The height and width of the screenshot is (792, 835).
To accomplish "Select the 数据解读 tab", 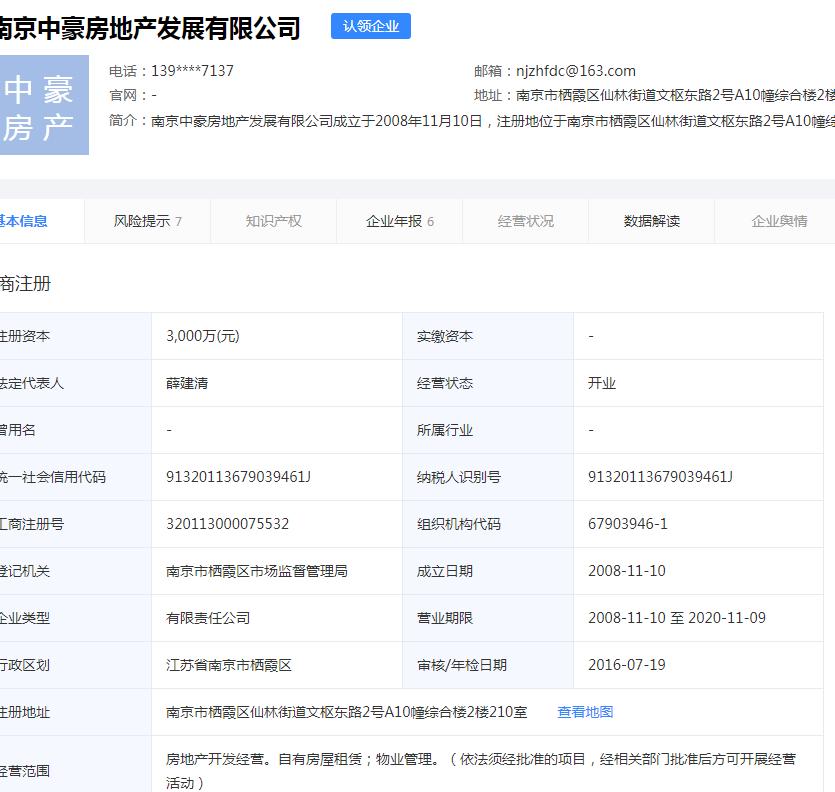I will point(650,221).
